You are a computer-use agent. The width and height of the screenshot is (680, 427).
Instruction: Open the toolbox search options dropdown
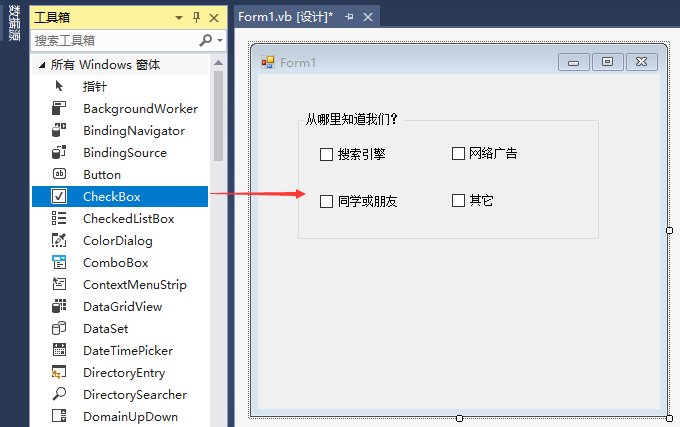point(220,40)
